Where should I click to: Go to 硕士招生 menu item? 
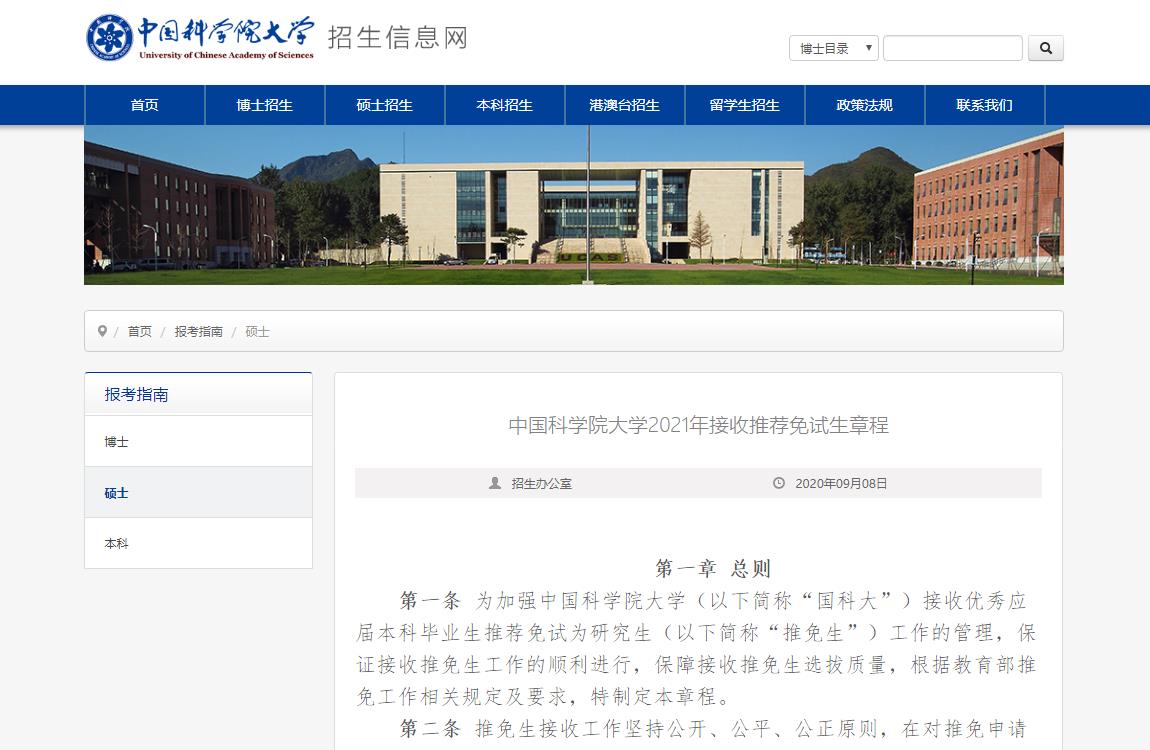pyautogui.click(x=385, y=105)
